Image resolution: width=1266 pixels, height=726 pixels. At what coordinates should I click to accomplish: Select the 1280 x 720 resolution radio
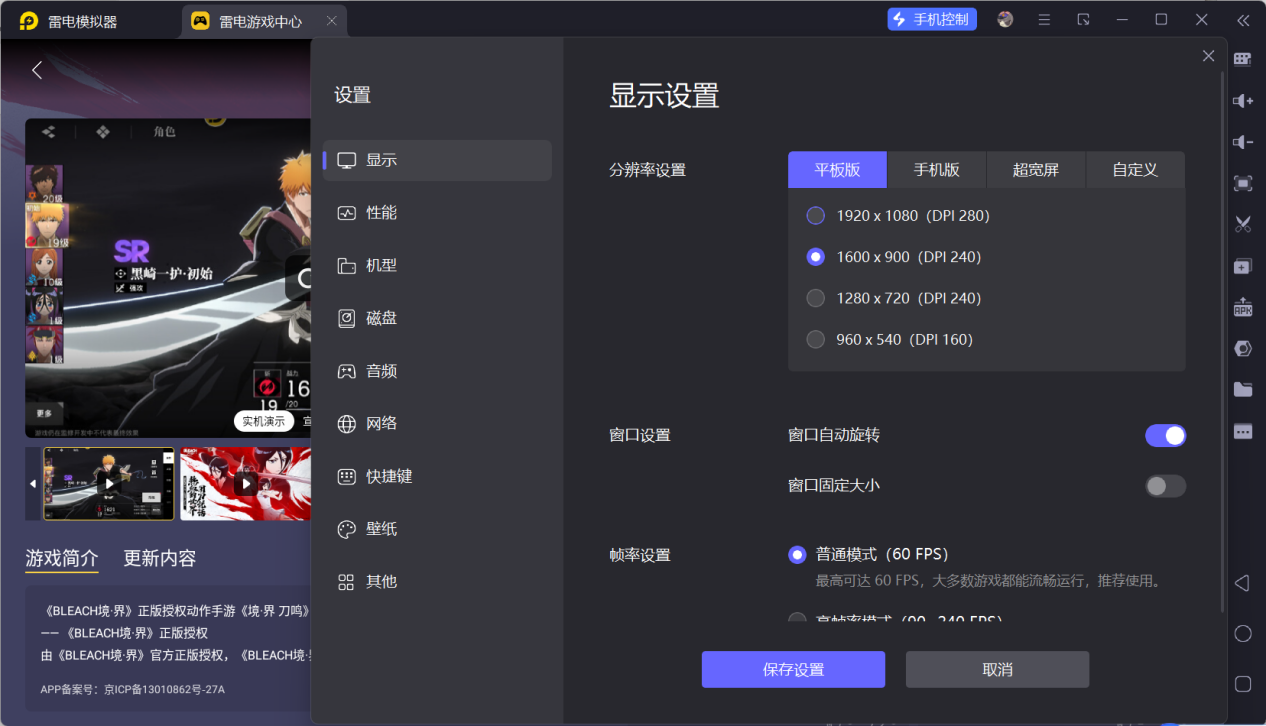(815, 297)
